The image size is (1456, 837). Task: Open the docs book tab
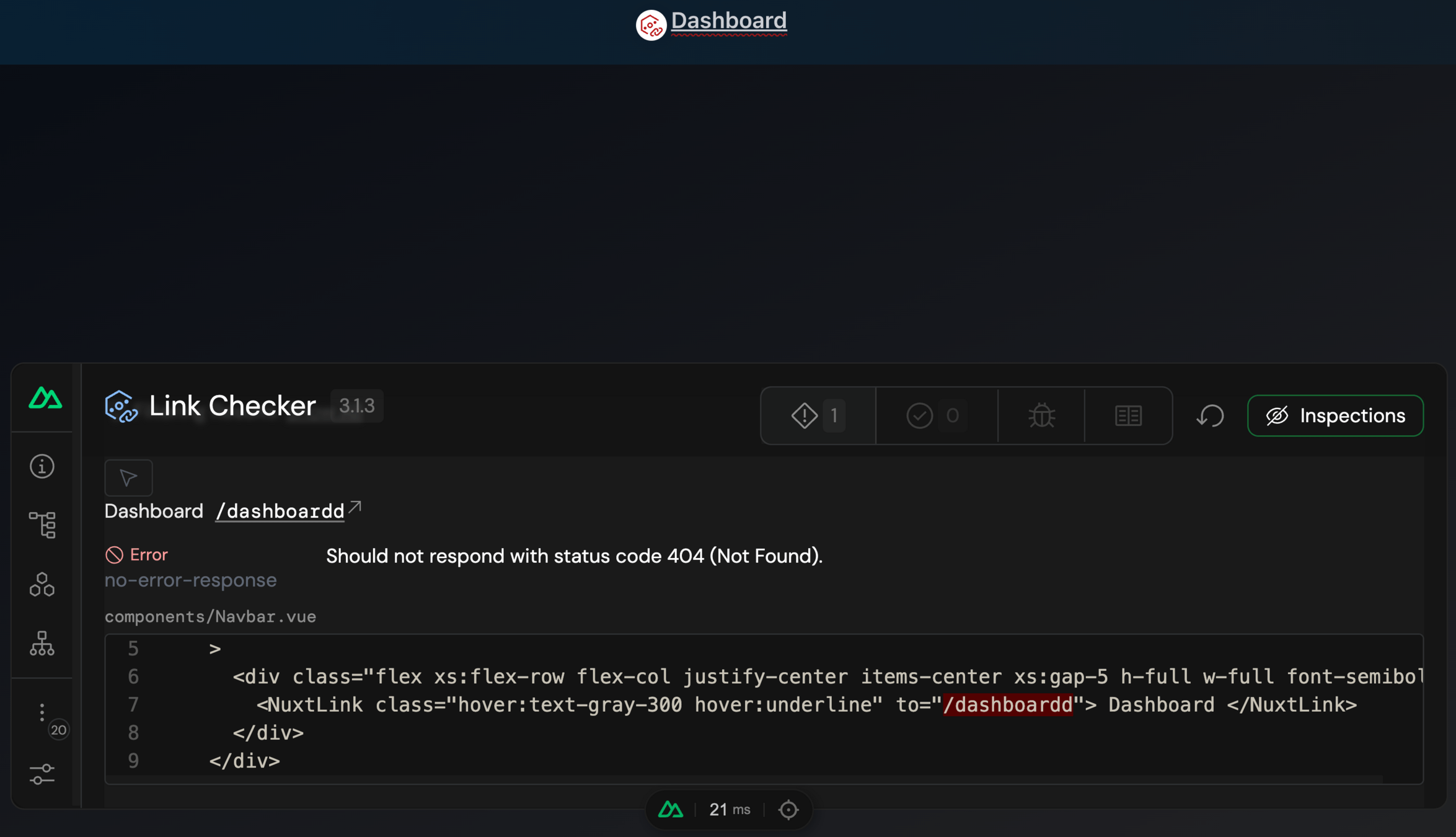coord(1128,415)
